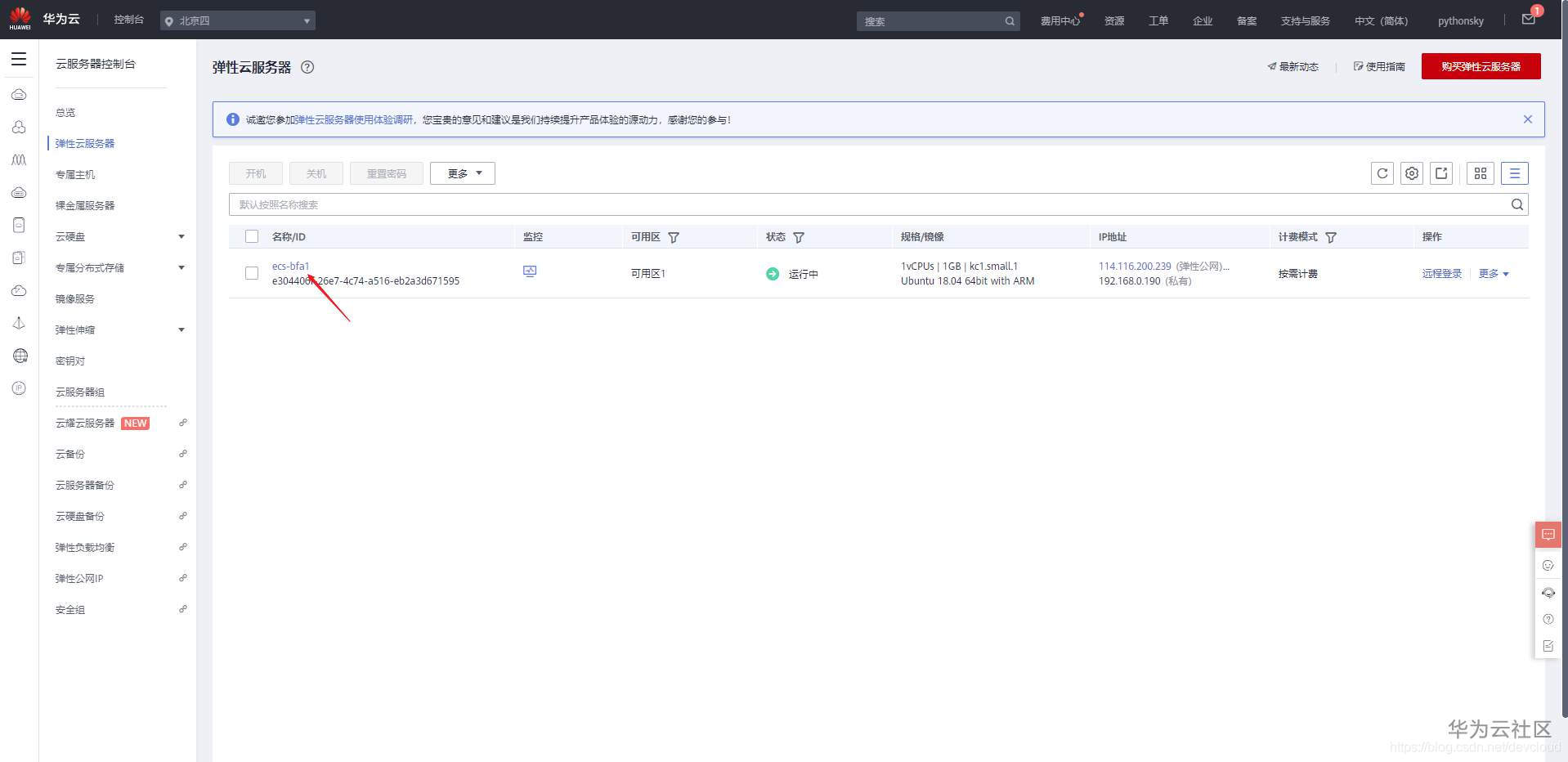Click 远程登录 for ecs-bfa1
This screenshot has width=1568, height=762.
(1442, 274)
